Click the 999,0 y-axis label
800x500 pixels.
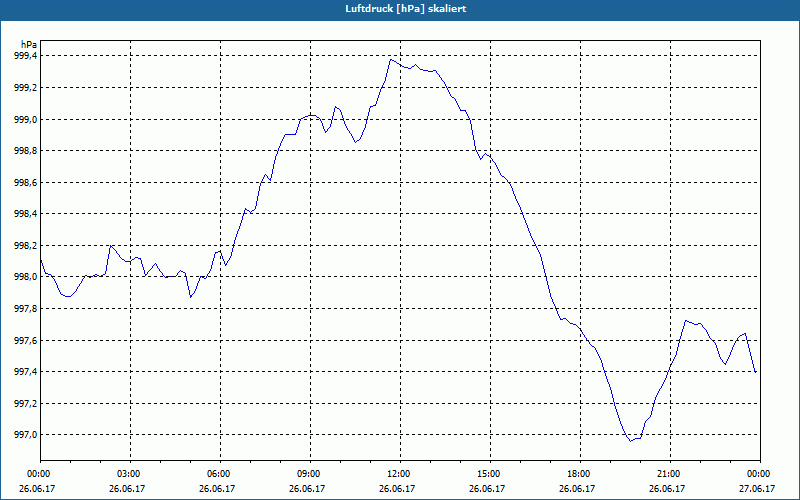tap(26, 119)
